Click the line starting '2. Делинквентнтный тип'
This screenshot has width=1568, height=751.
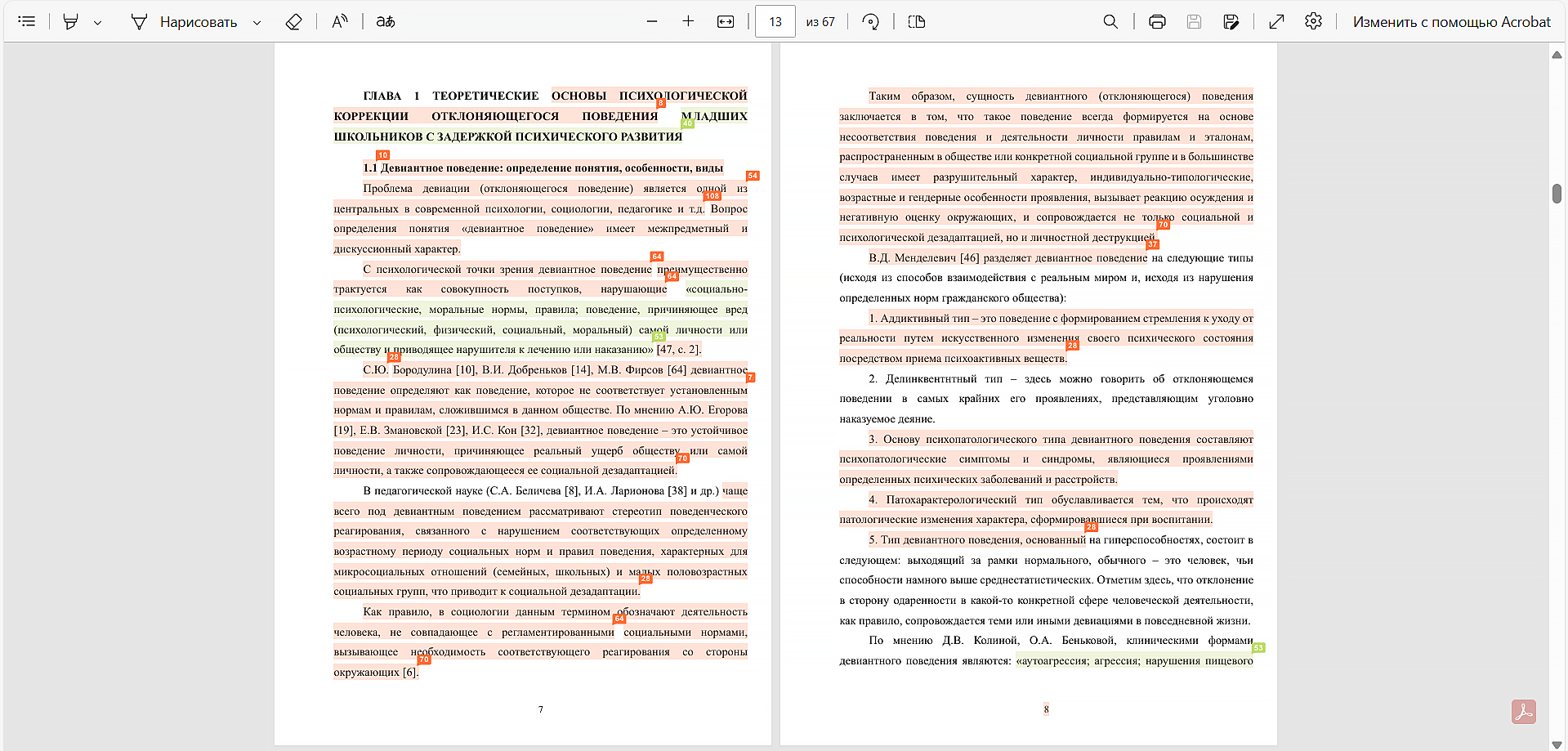(x=1061, y=379)
